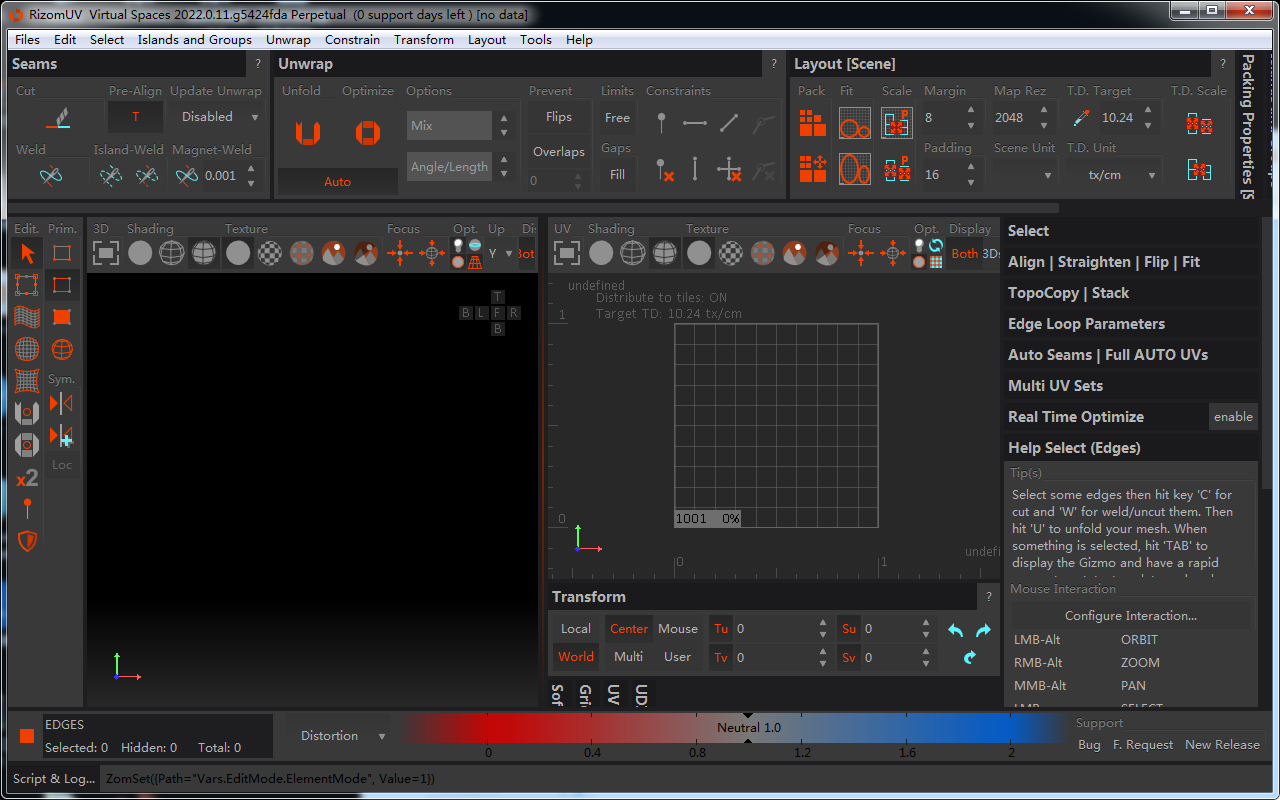Click the undo transform arrow icon
This screenshot has height=800, width=1280.
(x=955, y=630)
